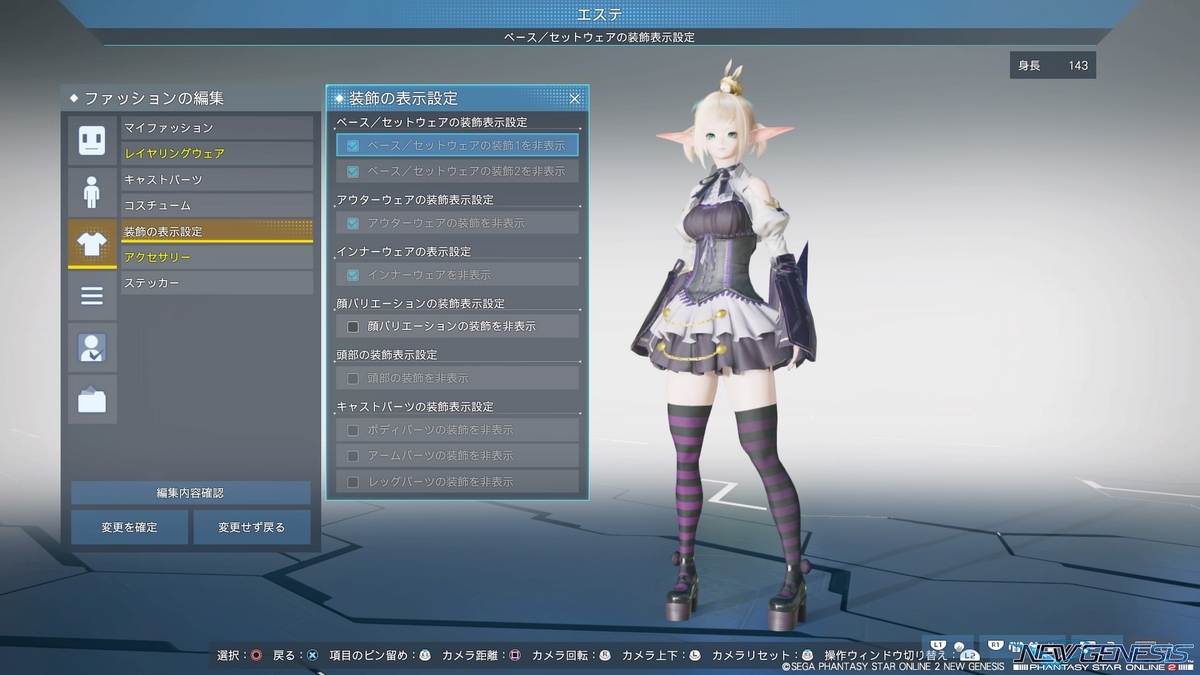
Task: Select ステッカー menu item
Action: click(x=217, y=283)
